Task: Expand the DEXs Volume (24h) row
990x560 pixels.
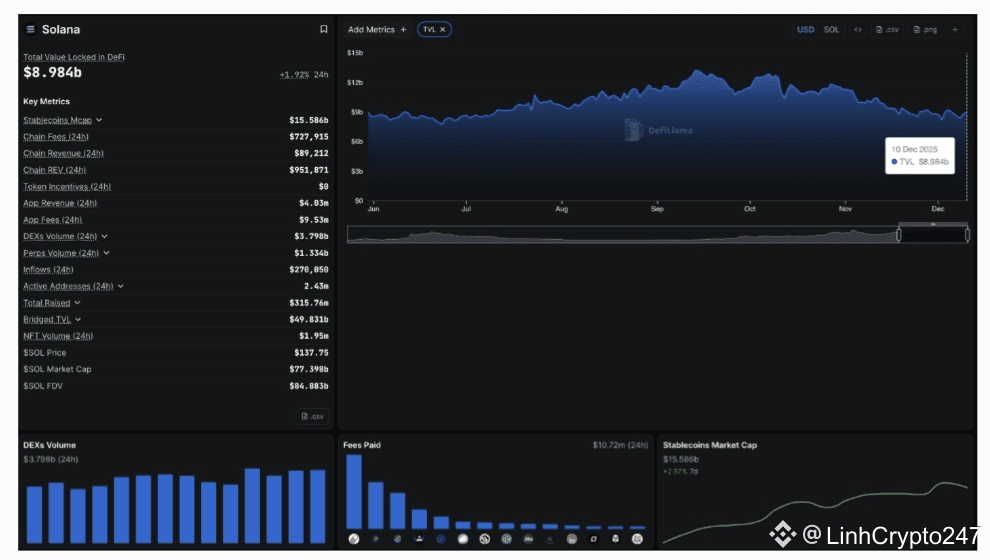Action: point(105,236)
